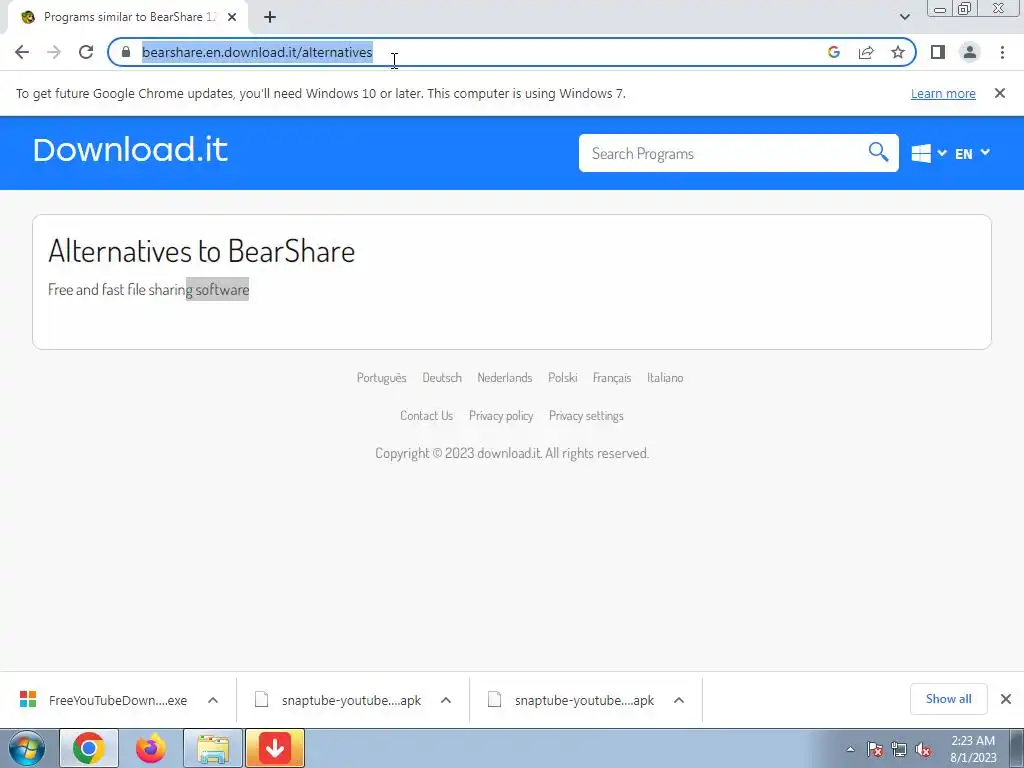The image size is (1024, 768).
Task: Open Action Center flag icon
Action: 875,749
